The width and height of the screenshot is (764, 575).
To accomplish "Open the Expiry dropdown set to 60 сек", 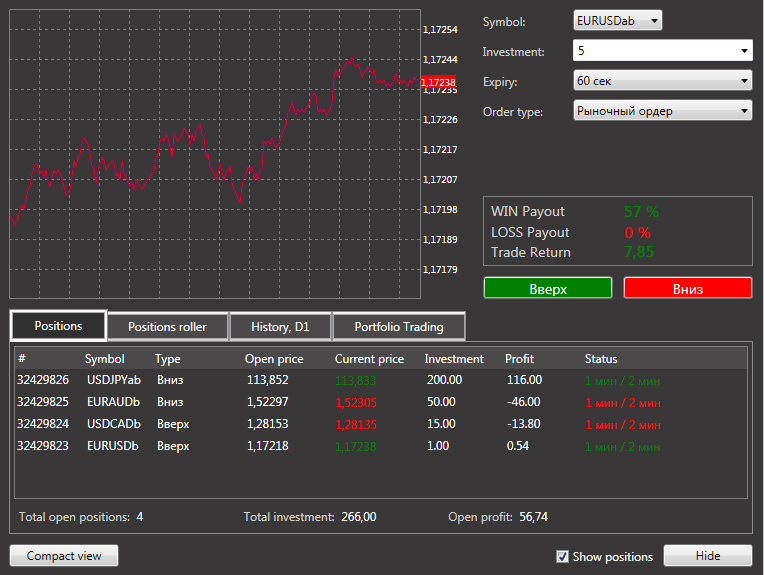I will pos(663,80).
